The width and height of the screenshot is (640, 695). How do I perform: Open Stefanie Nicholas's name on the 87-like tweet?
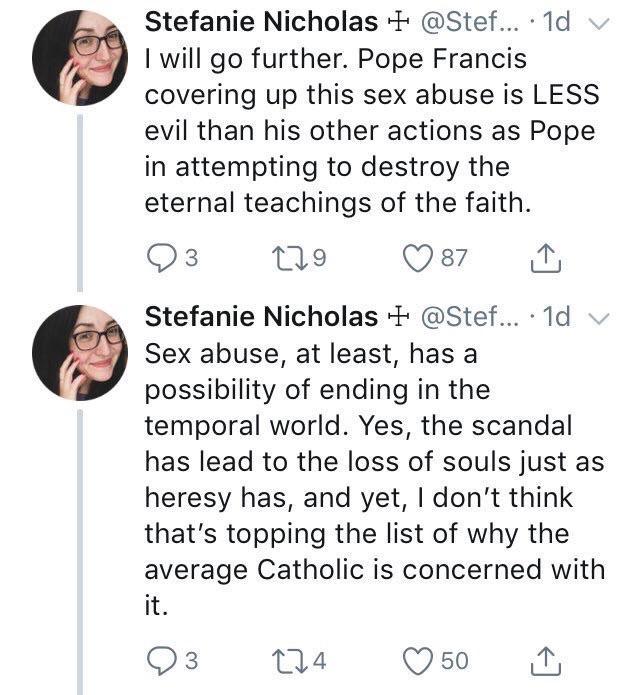point(261,22)
